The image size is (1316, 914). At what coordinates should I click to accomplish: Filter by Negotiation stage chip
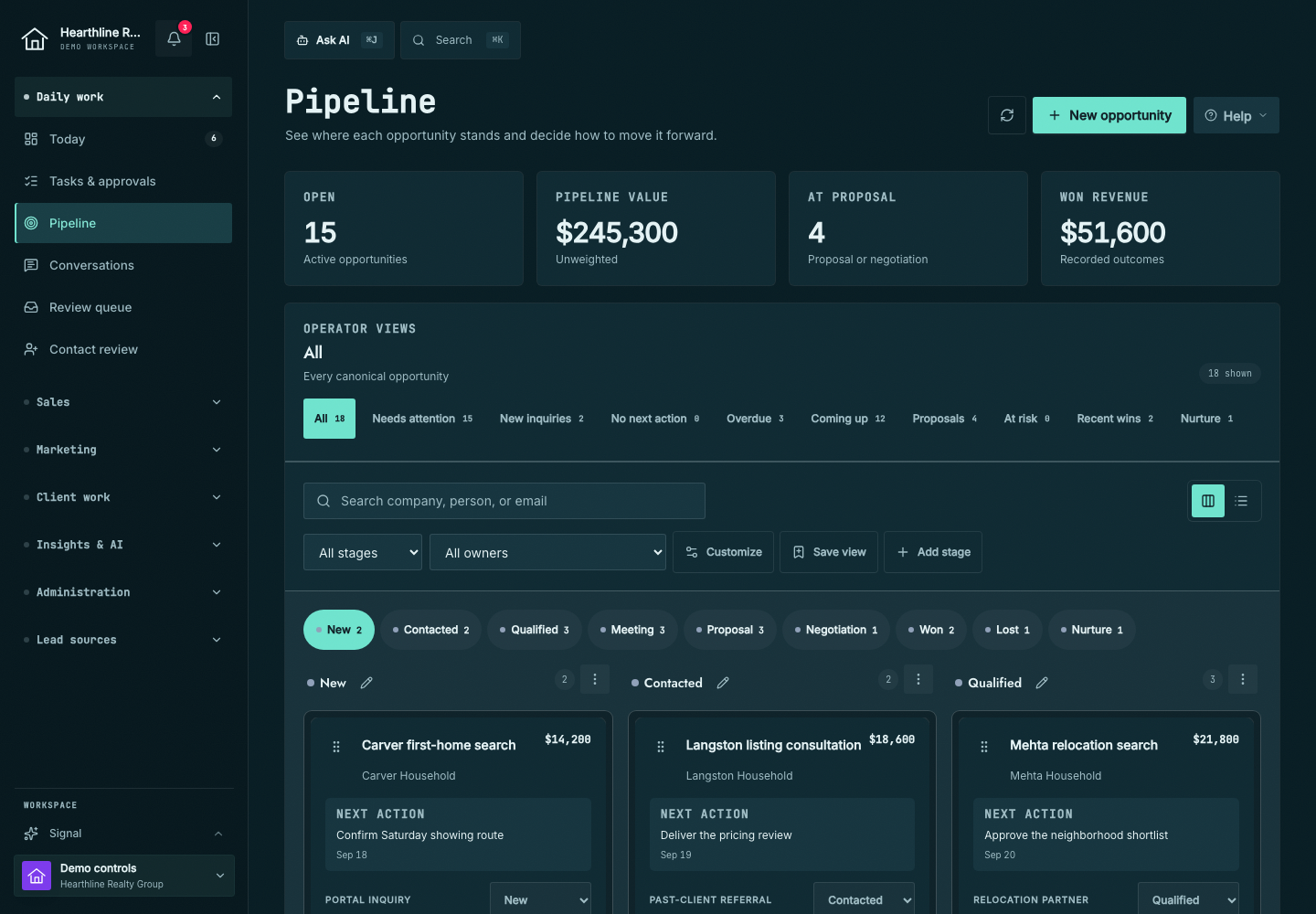(x=836, y=630)
